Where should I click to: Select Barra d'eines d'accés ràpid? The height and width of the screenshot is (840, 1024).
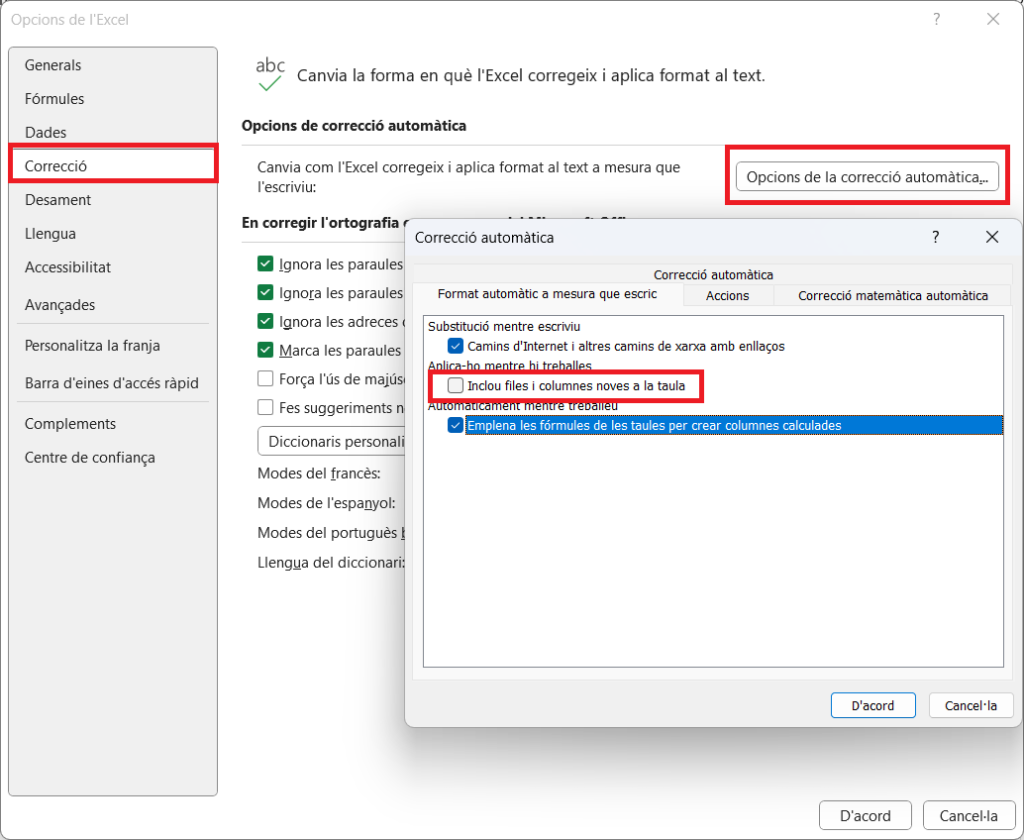pyautogui.click(x=112, y=383)
